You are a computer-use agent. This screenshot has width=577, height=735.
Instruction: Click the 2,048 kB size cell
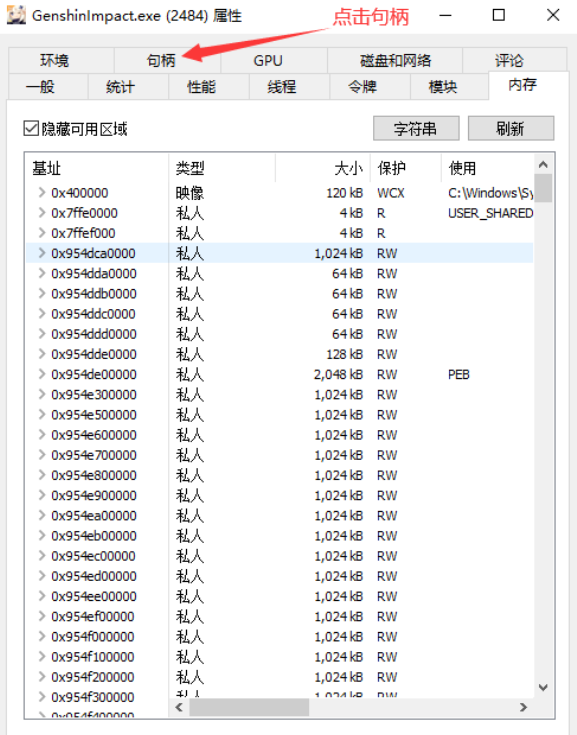338,374
